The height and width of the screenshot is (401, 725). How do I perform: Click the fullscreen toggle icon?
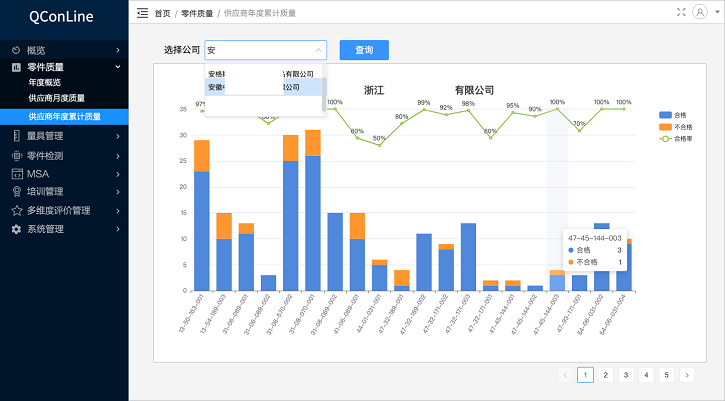click(x=682, y=12)
